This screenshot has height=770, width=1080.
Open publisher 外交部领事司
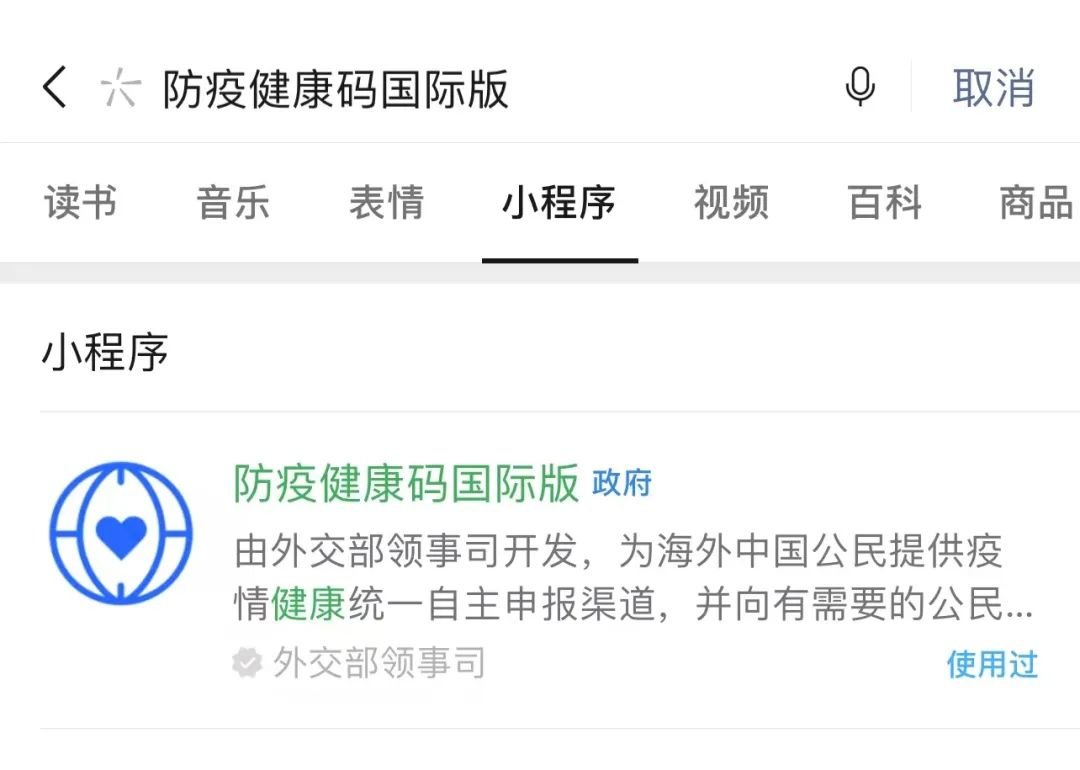tap(379, 663)
